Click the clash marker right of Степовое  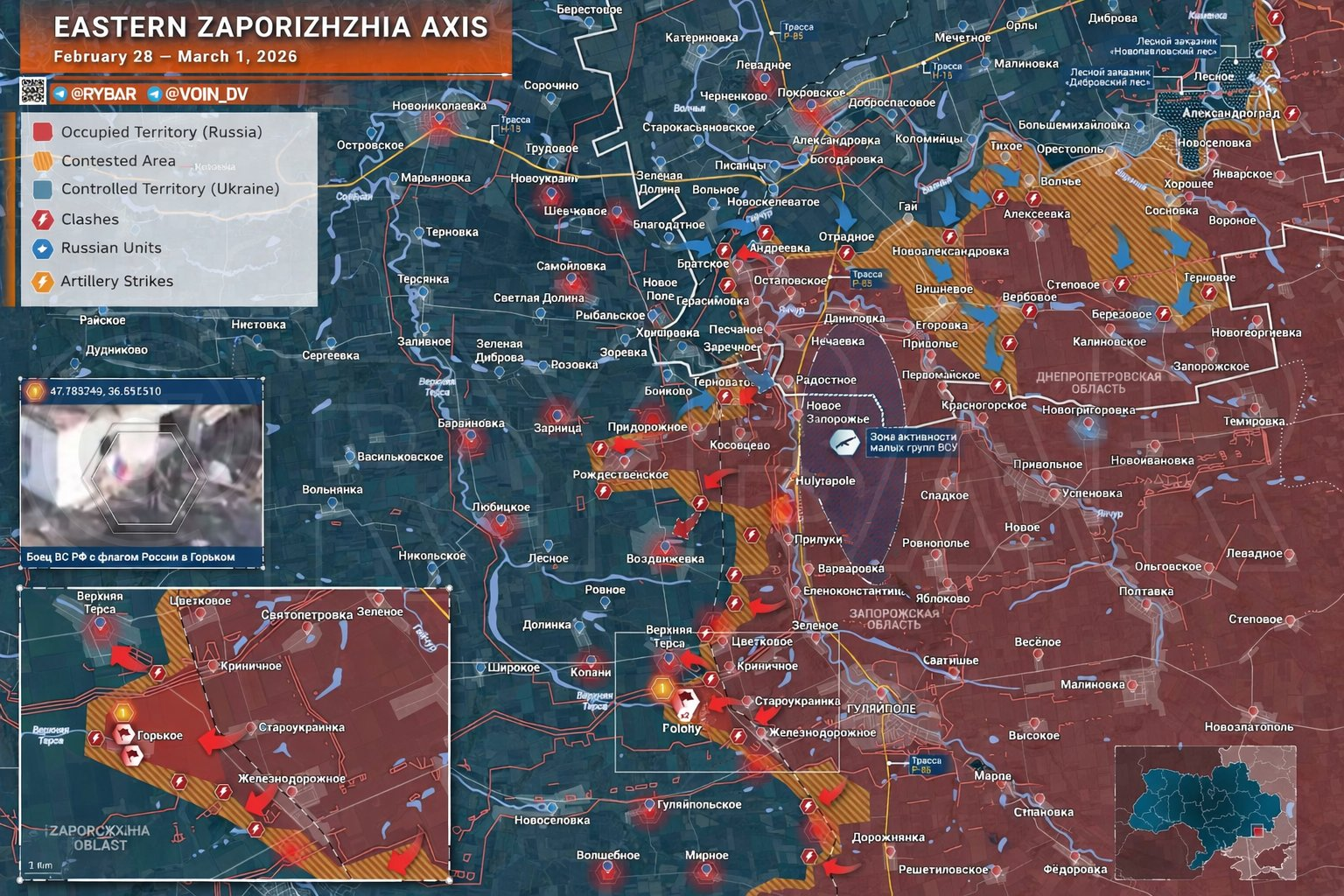point(1121,283)
